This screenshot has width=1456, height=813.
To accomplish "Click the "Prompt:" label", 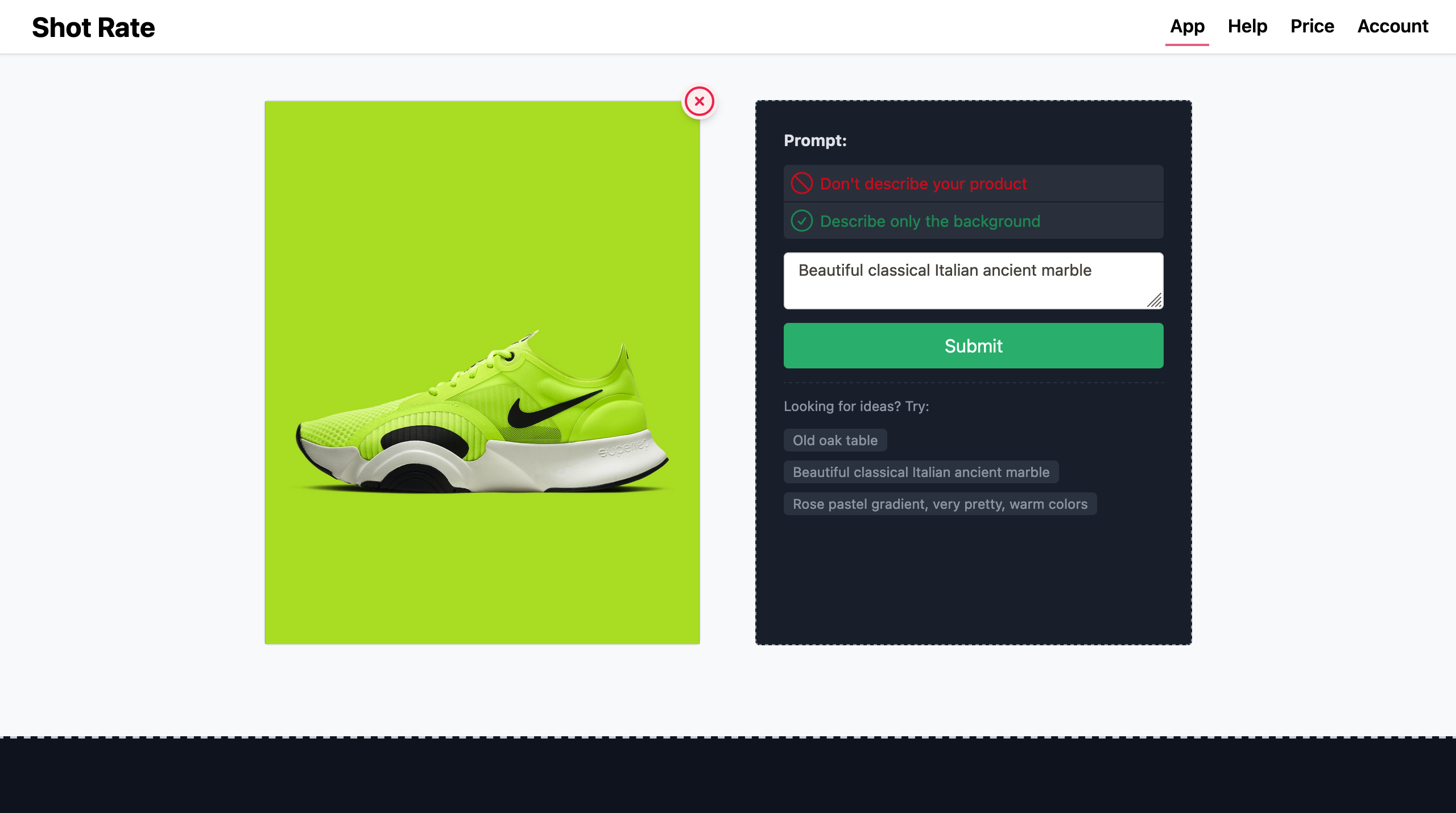I will 815,140.
